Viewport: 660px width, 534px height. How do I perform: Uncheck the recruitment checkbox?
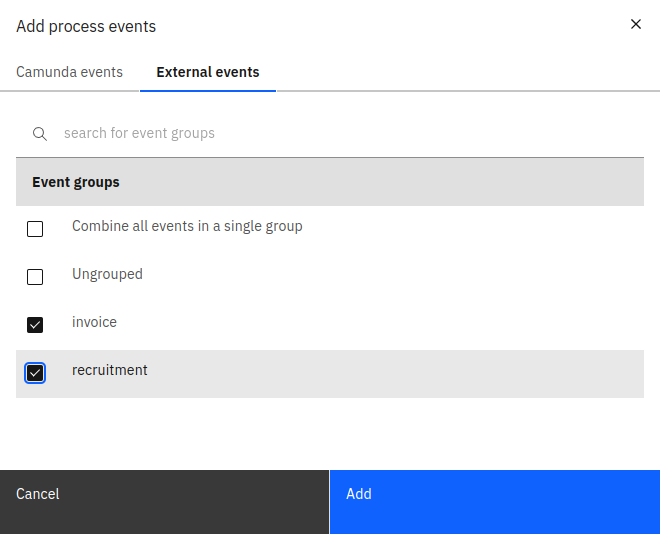pyautogui.click(x=35, y=373)
